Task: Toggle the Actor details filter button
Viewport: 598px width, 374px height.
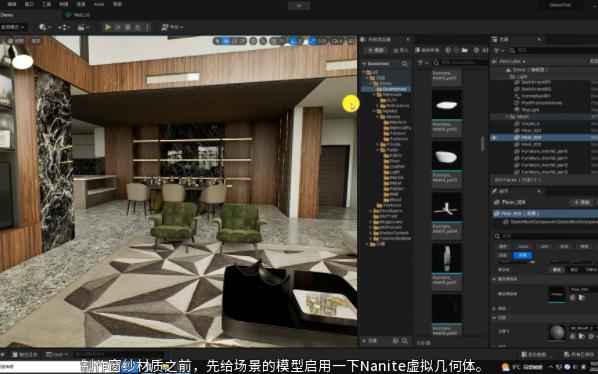Action: (523, 246)
